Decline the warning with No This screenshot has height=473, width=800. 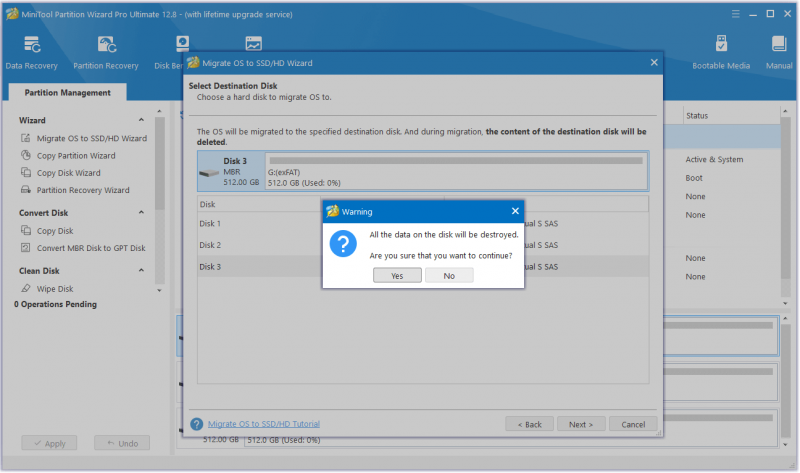[449, 276]
